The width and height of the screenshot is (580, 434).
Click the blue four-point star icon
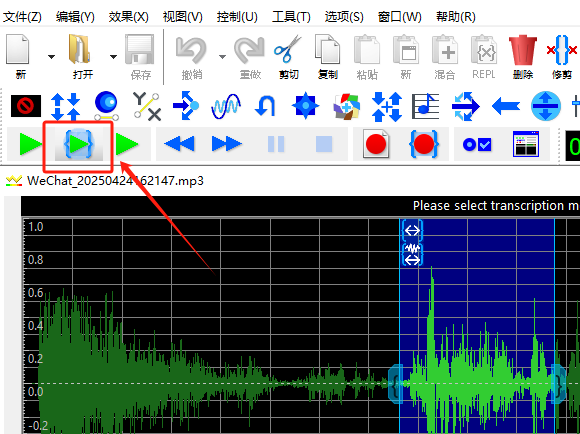(306, 106)
